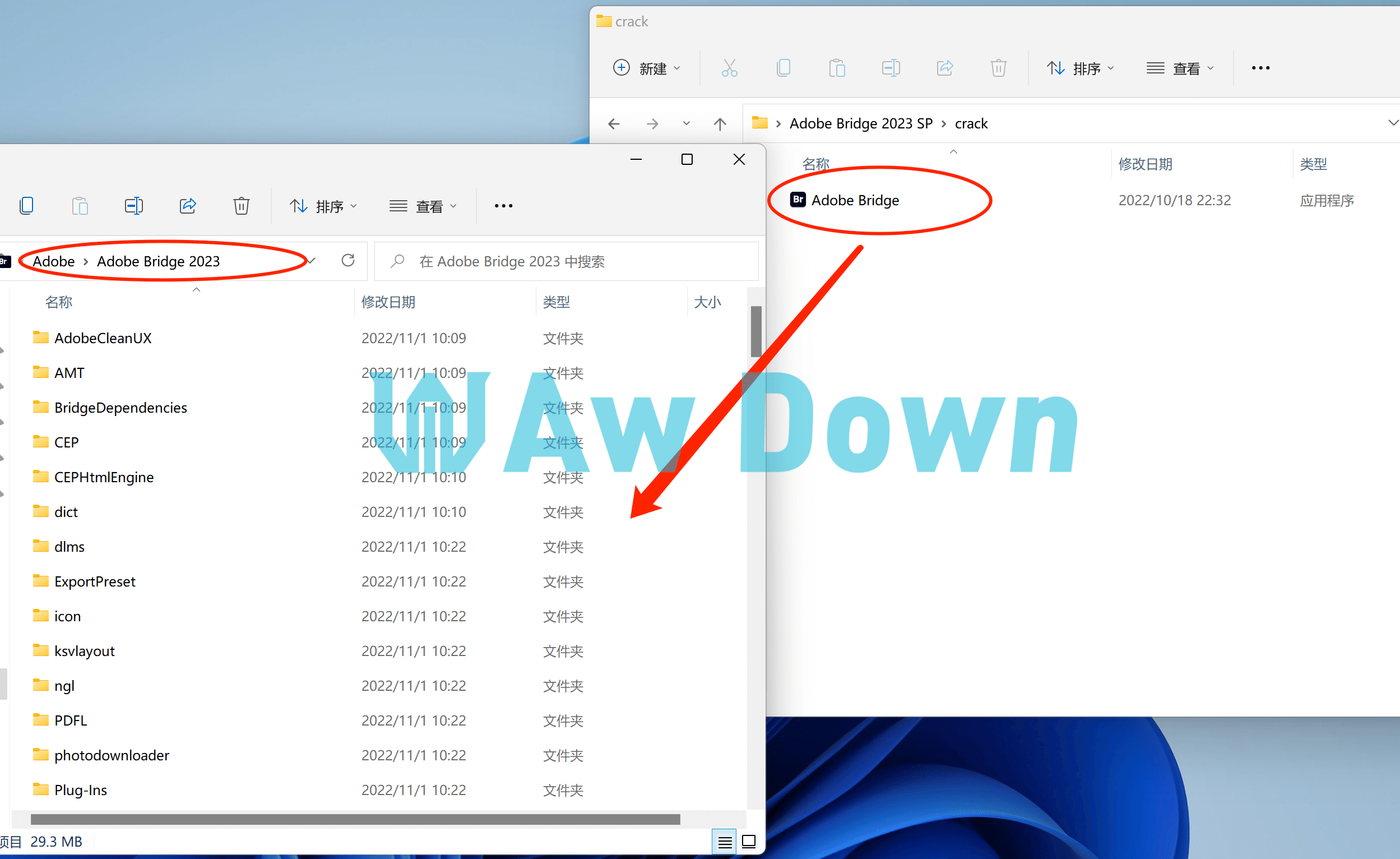Sort by the 类型 column in the crack window
This screenshot has height=859, width=1400.
1313,164
